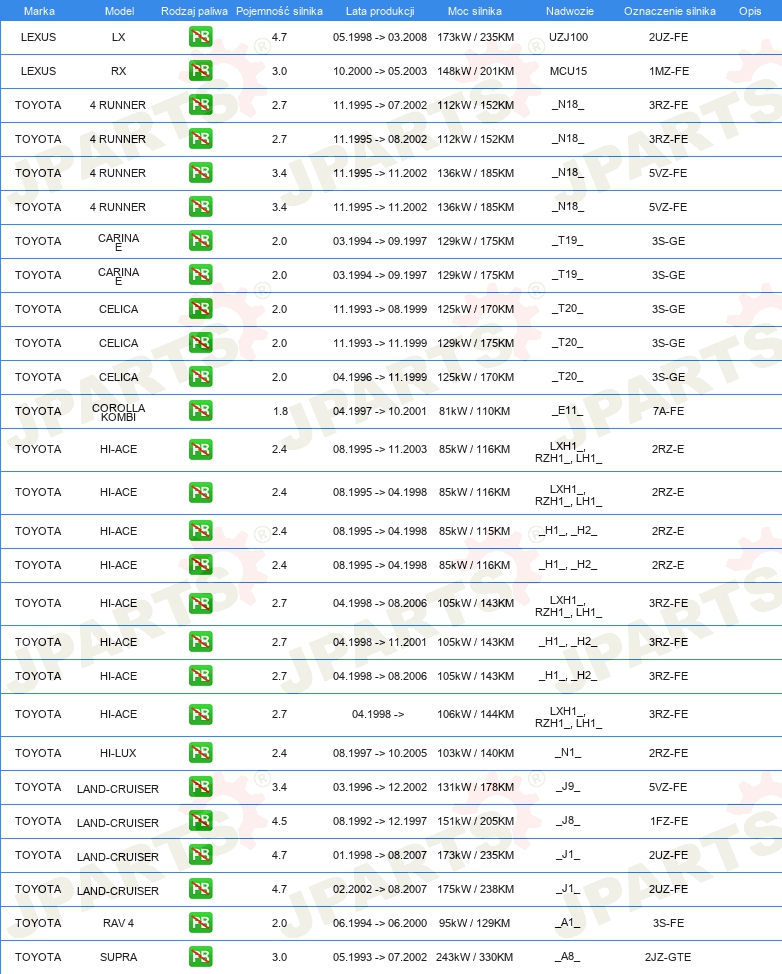
Task: Click fuel icon in the RAV 4 row
Action: pos(201,923)
